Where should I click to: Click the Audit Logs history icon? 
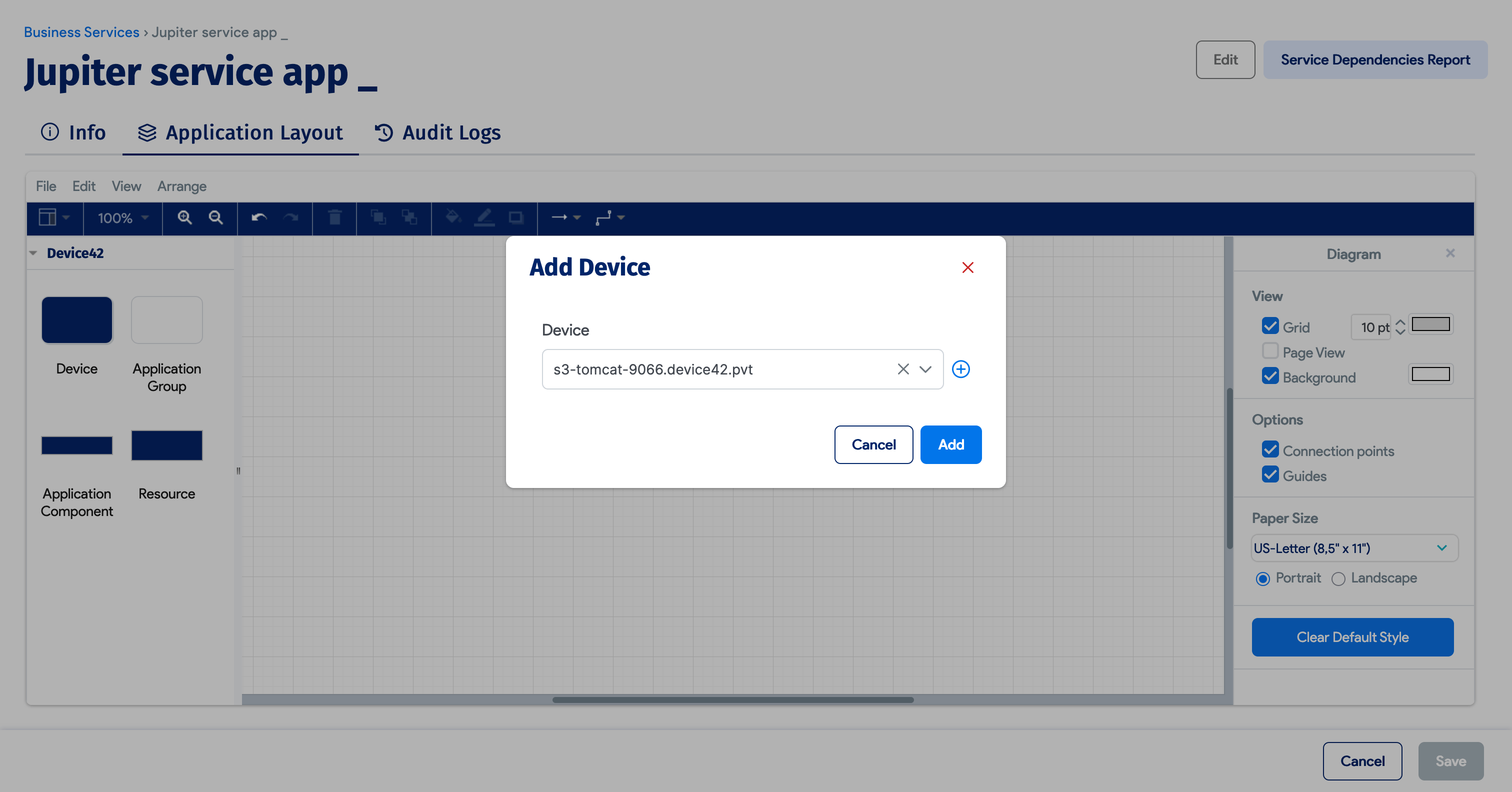(x=384, y=132)
